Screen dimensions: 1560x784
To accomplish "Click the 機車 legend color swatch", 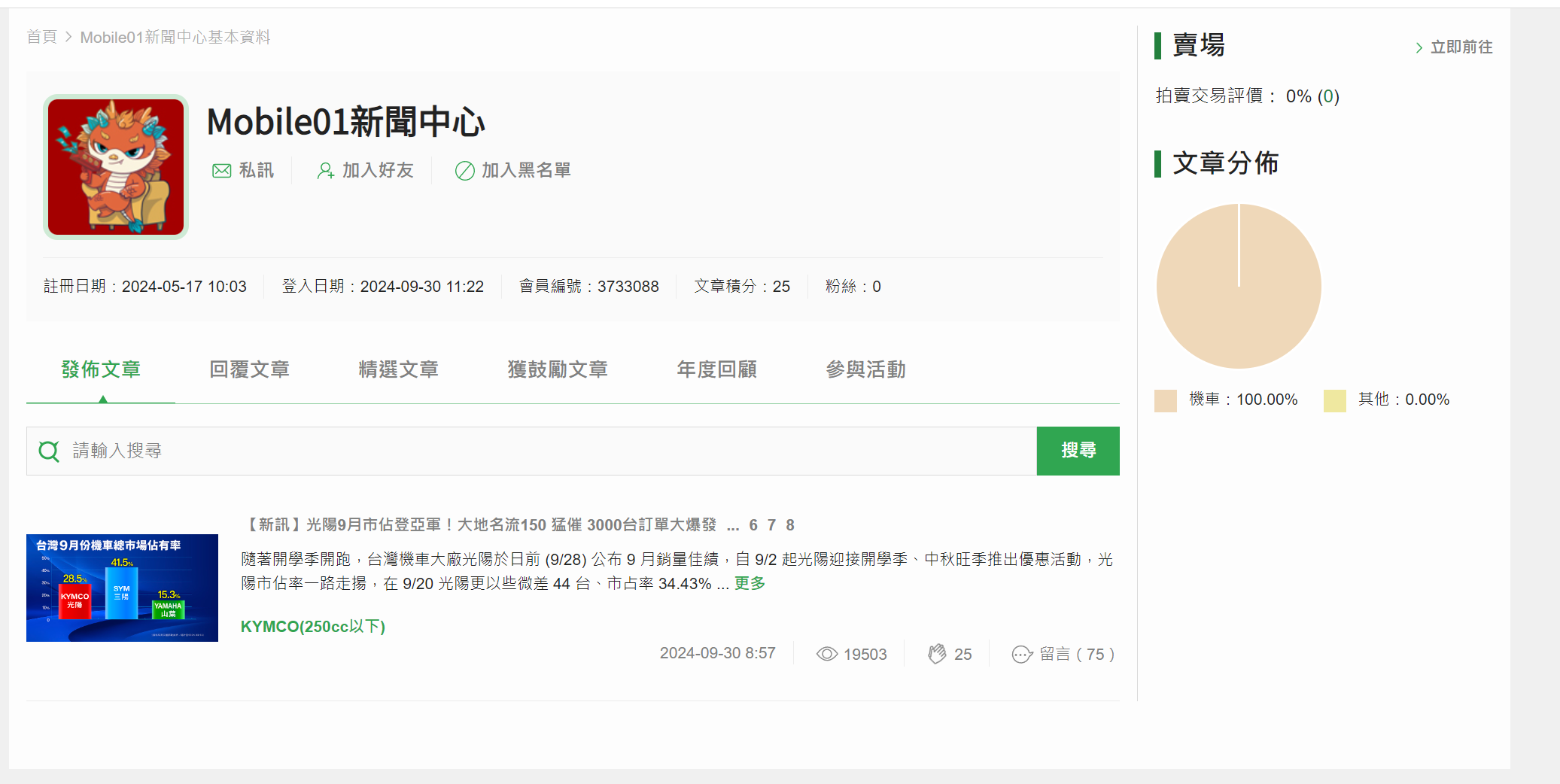I will click(1165, 400).
